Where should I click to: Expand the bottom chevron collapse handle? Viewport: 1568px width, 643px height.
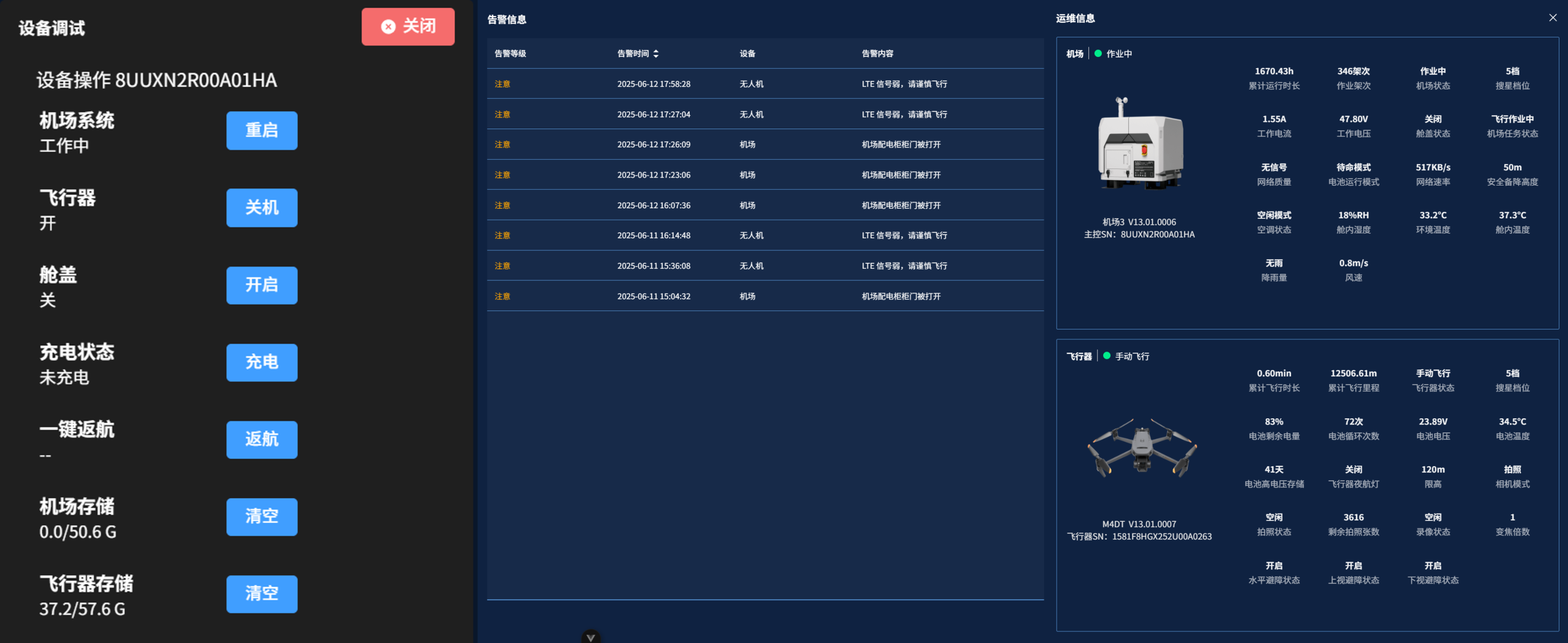tap(590, 637)
